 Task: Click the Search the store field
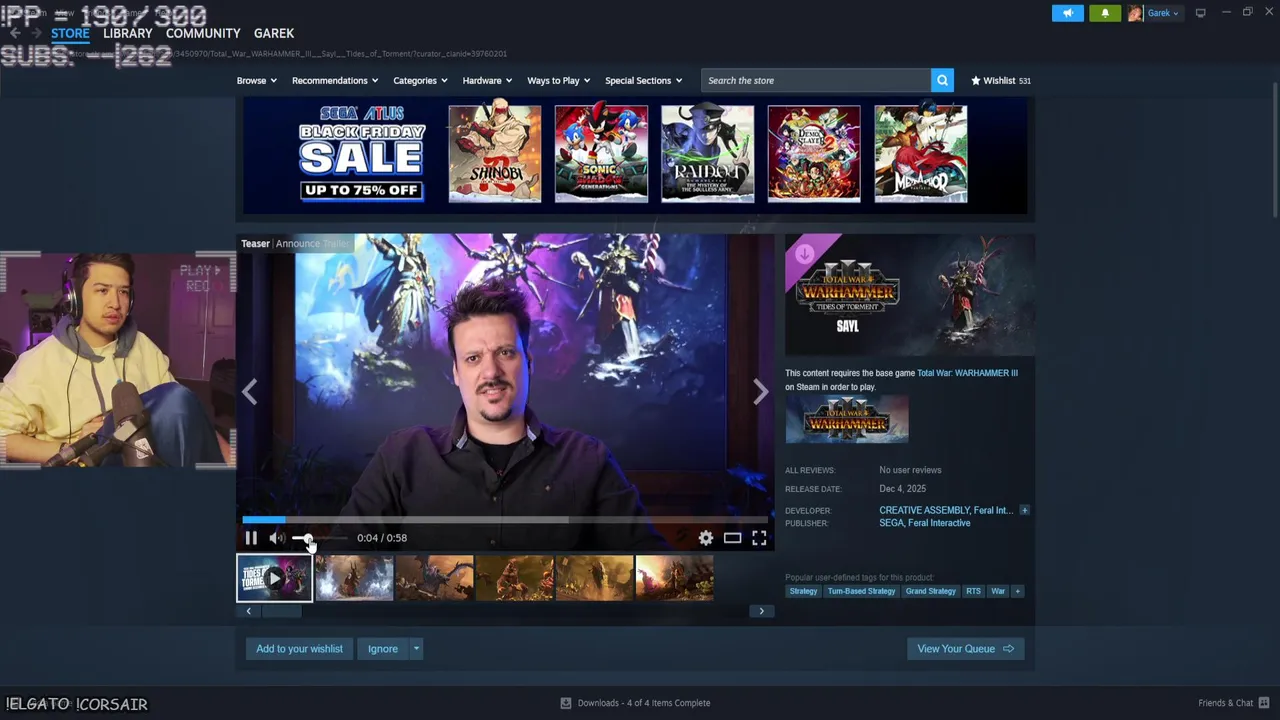pyautogui.click(x=816, y=80)
